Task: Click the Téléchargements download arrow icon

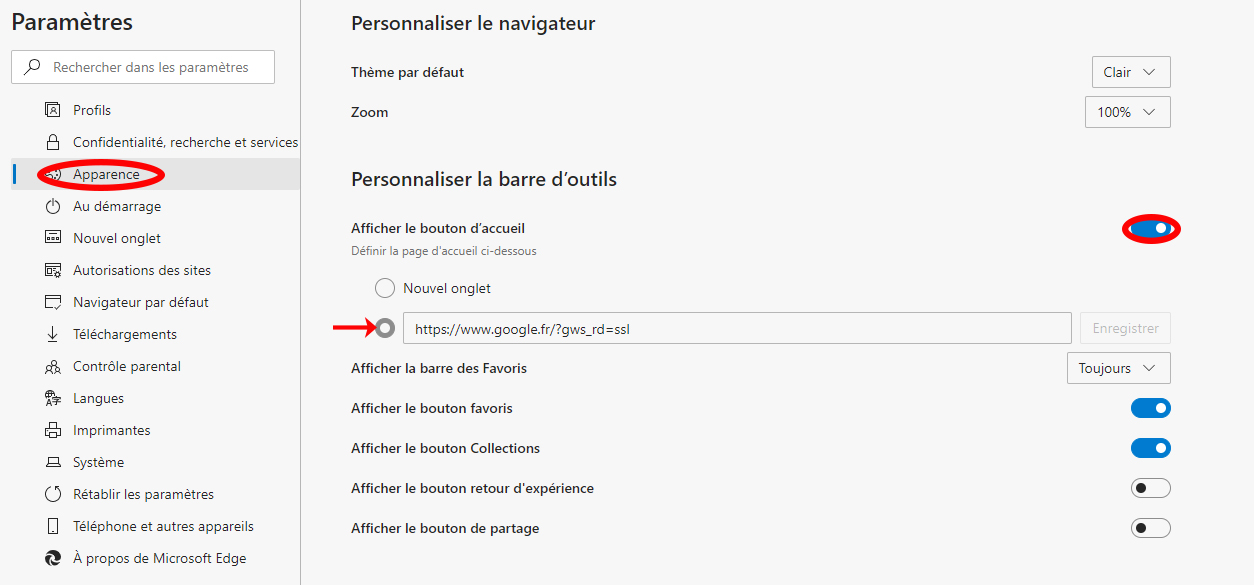Action: pyautogui.click(x=53, y=334)
